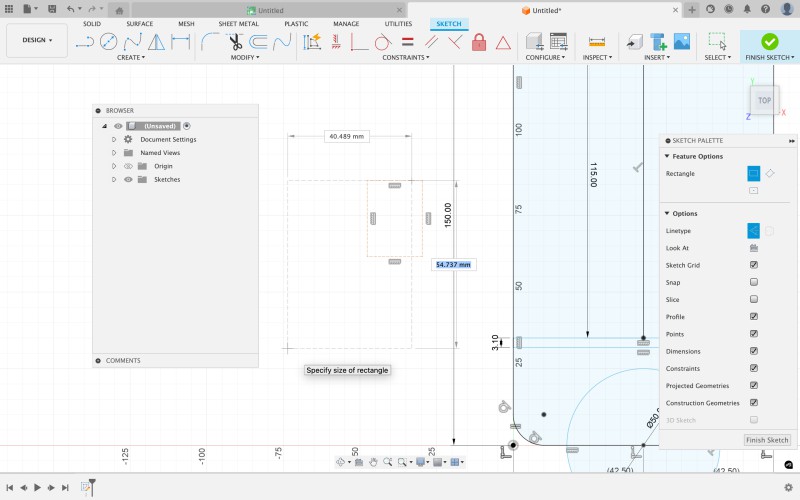This screenshot has width=800, height=500.
Task: Choose the Look At icon in palette
Action: [x=753, y=248]
